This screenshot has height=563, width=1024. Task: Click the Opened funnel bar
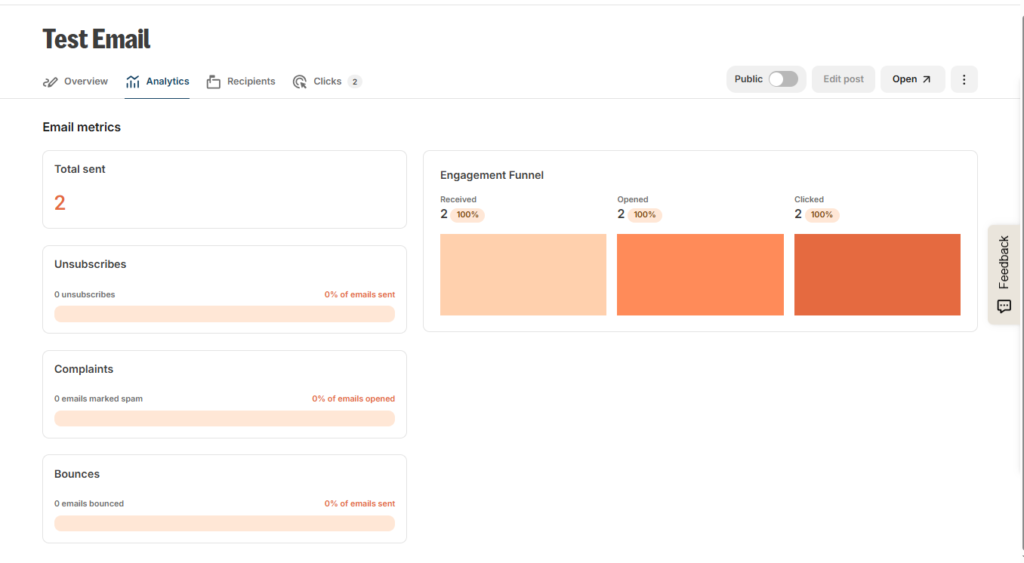(x=700, y=275)
